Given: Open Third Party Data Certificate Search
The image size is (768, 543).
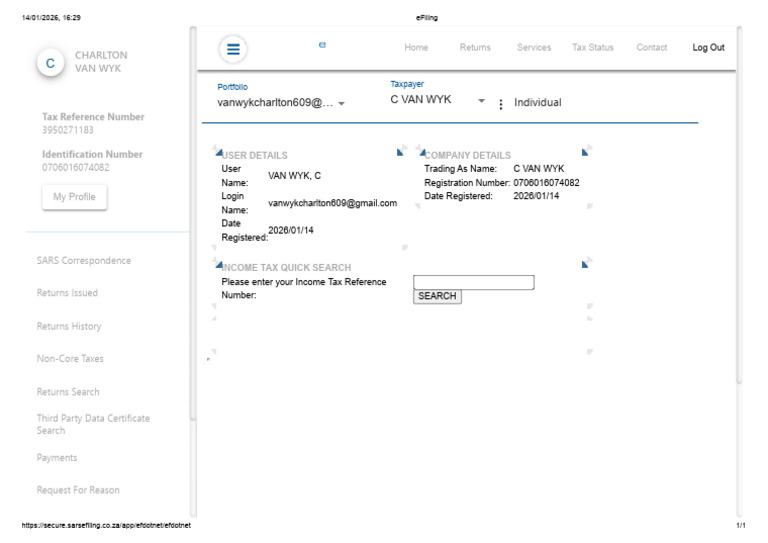Looking at the screenshot, I should click(x=93, y=424).
